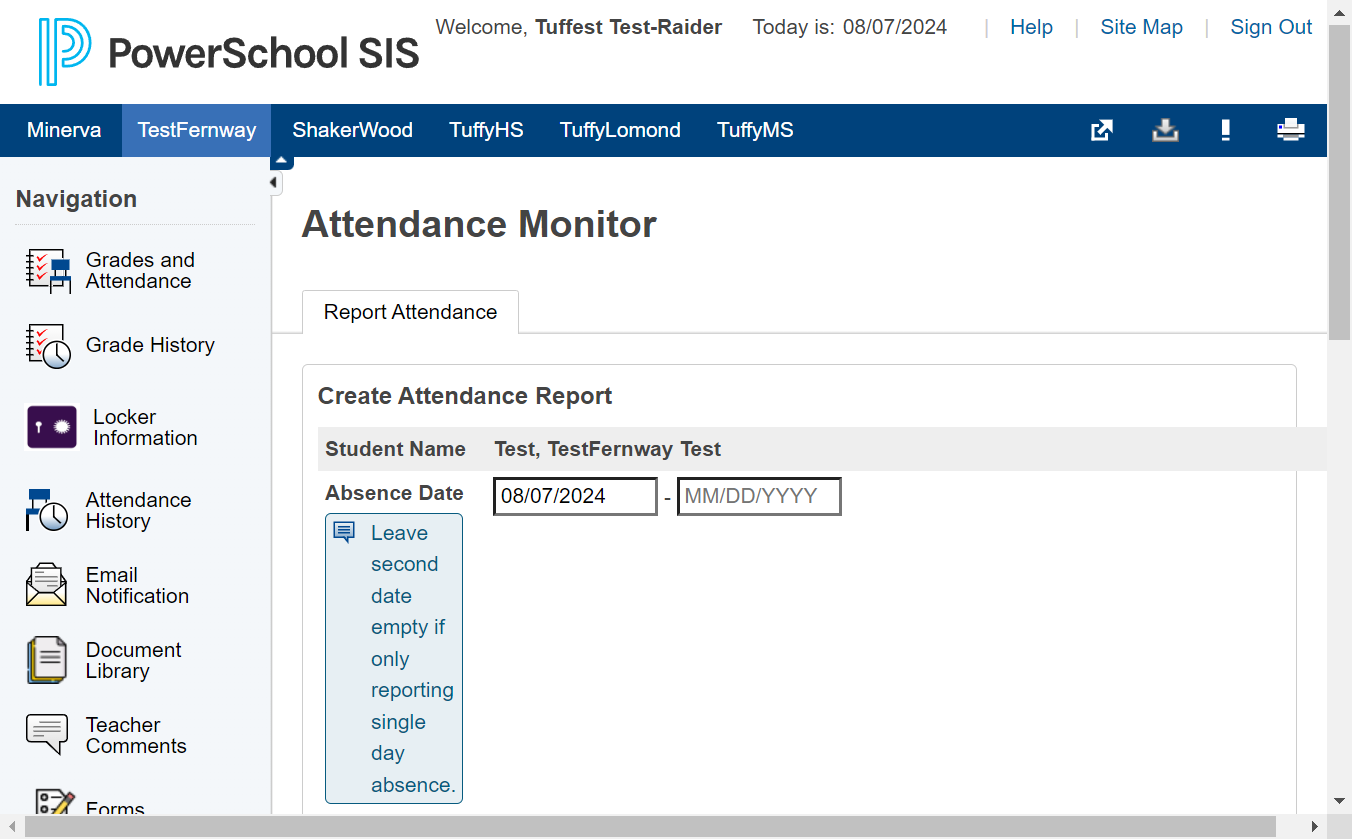Click the Document Library icon
The height and width of the screenshot is (839, 1352).
[x=47, y=660]
